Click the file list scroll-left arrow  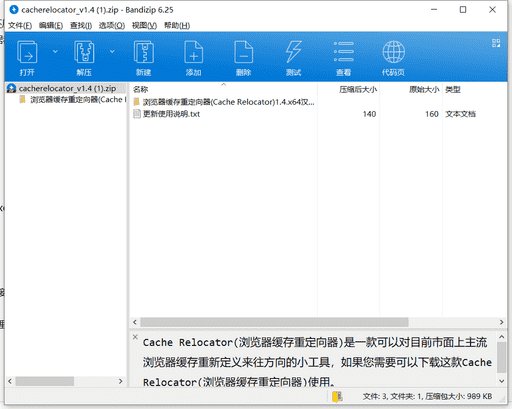[135, 322]
